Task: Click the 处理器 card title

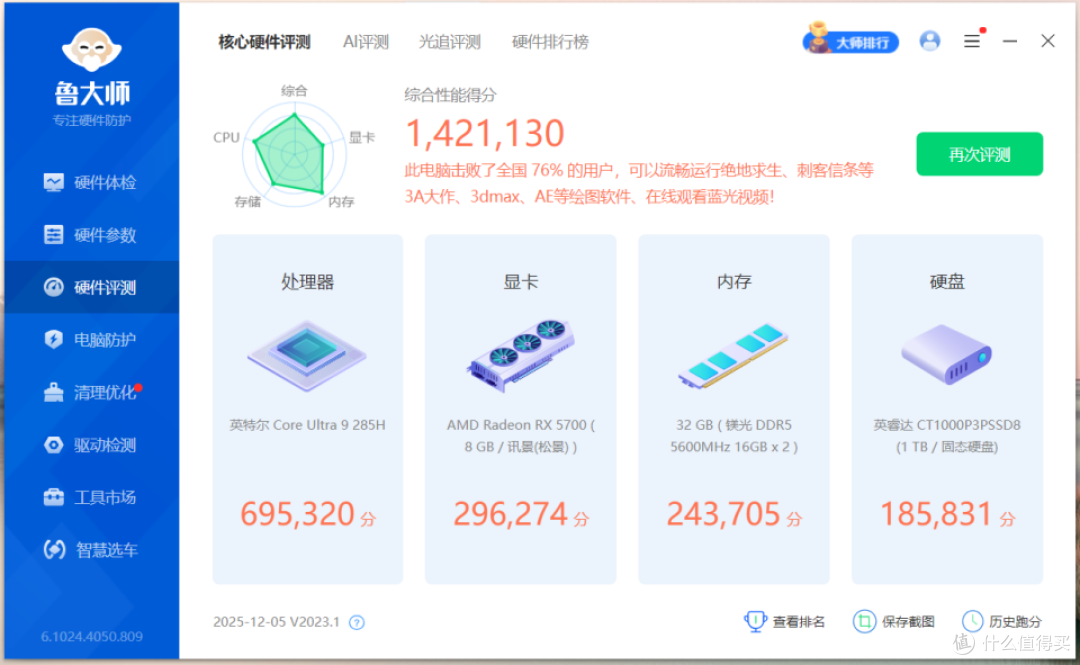Action: pyautogui.click(x=307, y=282)
